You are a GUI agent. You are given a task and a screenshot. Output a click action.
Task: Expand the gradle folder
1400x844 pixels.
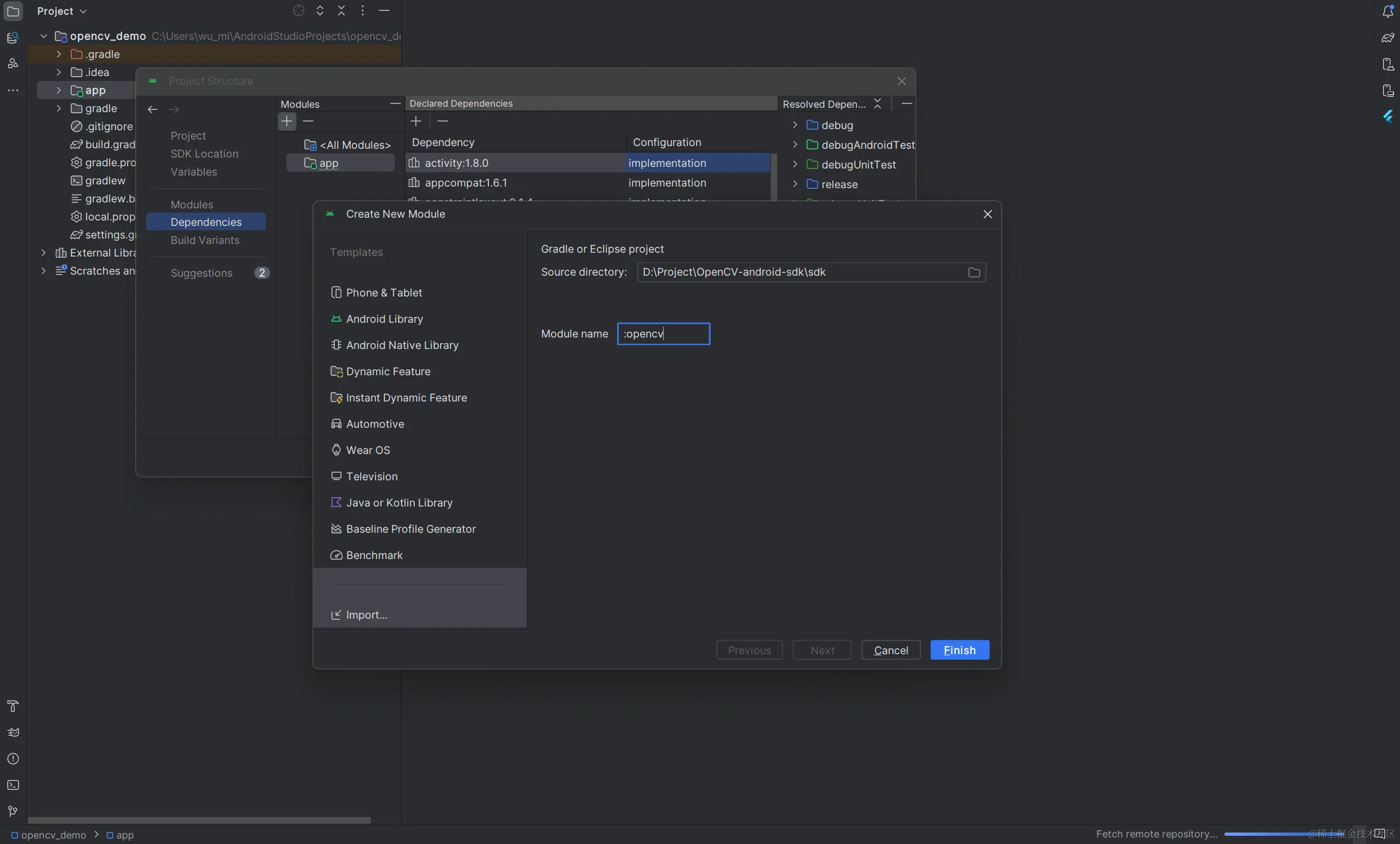[x=59, y=108]
